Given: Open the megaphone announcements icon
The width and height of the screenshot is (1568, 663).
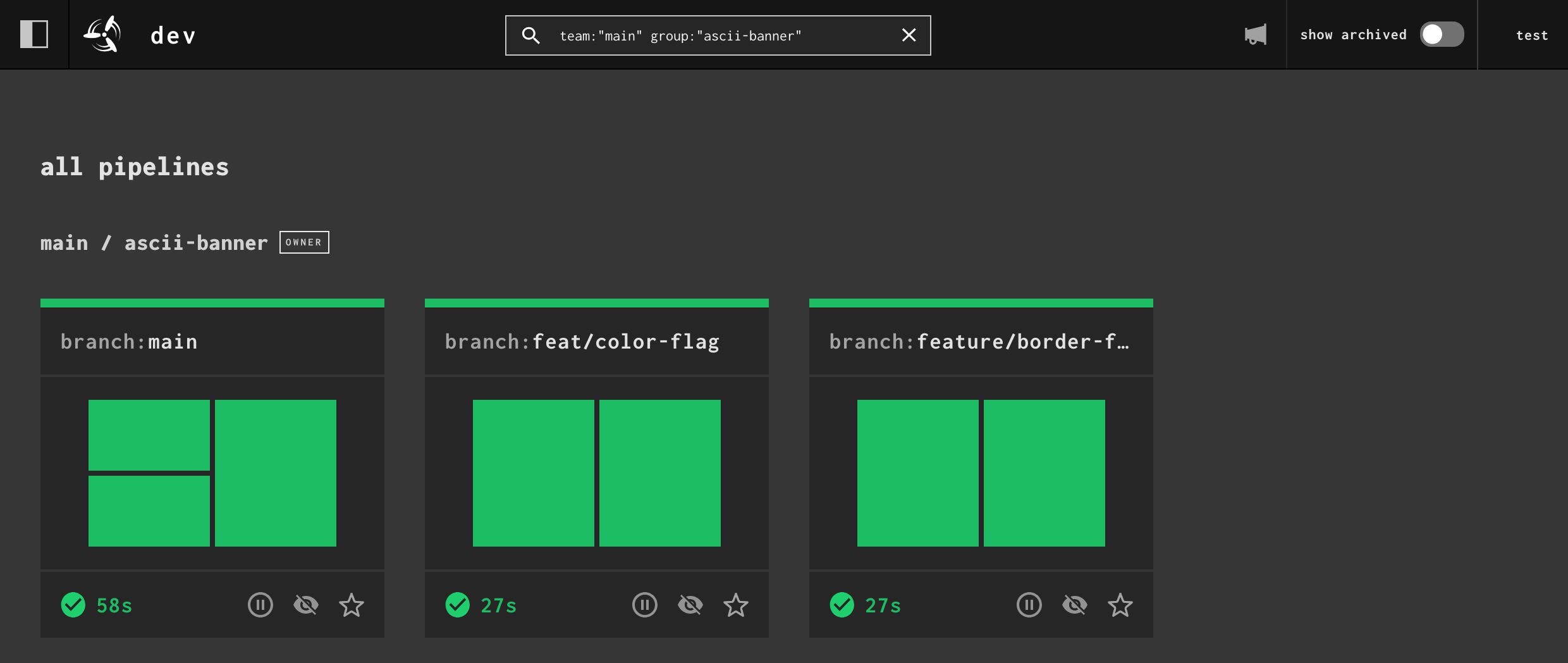Looking at the screenshot, I should point(1256,34).
